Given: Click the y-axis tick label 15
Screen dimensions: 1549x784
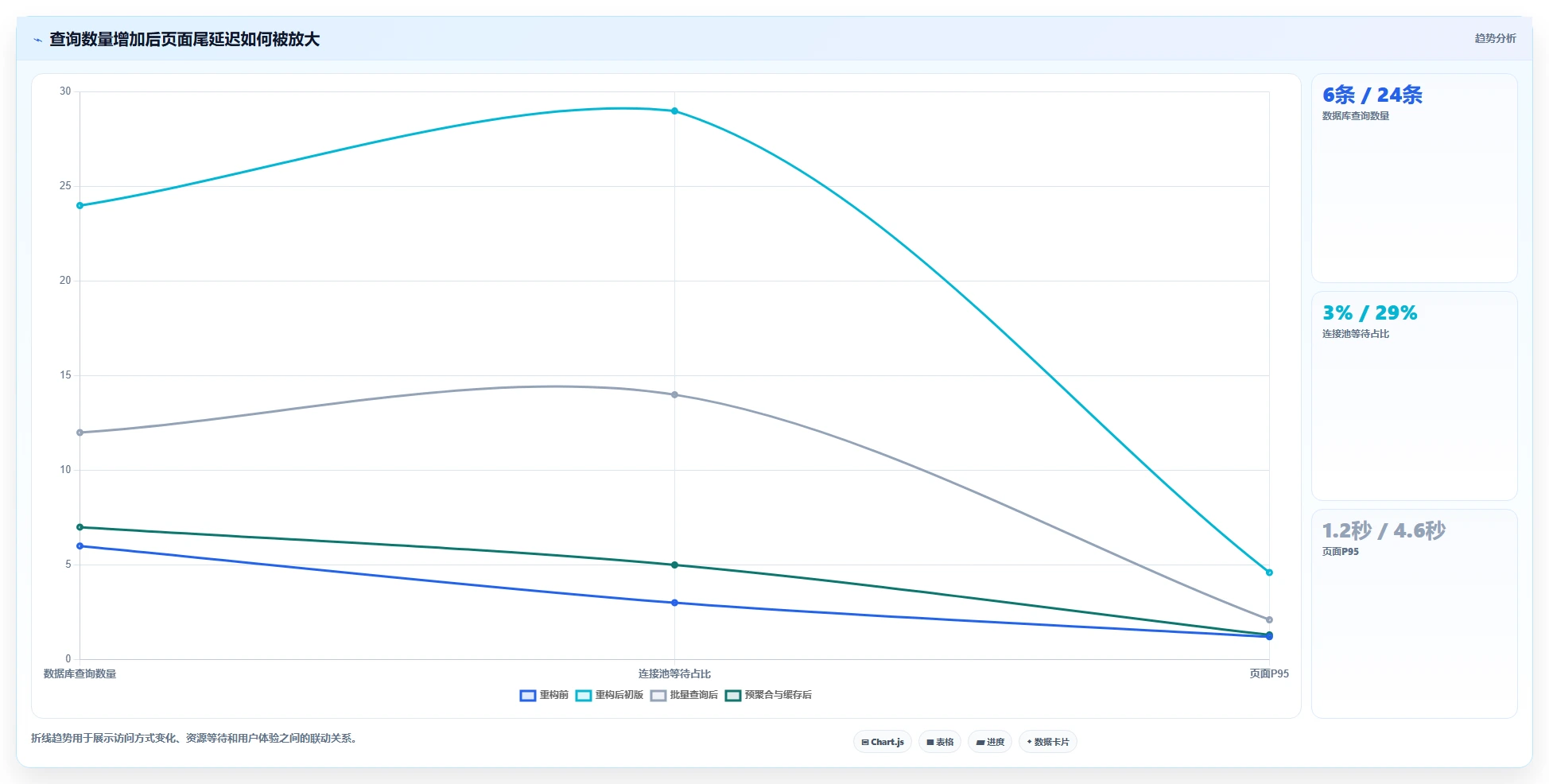Looking at the screenshot, I should (x=65, y=375).
